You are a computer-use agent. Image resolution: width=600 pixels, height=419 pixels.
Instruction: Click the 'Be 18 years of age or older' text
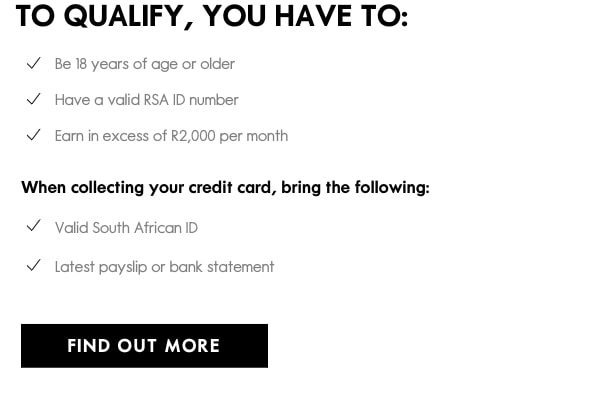click(145, 64)
